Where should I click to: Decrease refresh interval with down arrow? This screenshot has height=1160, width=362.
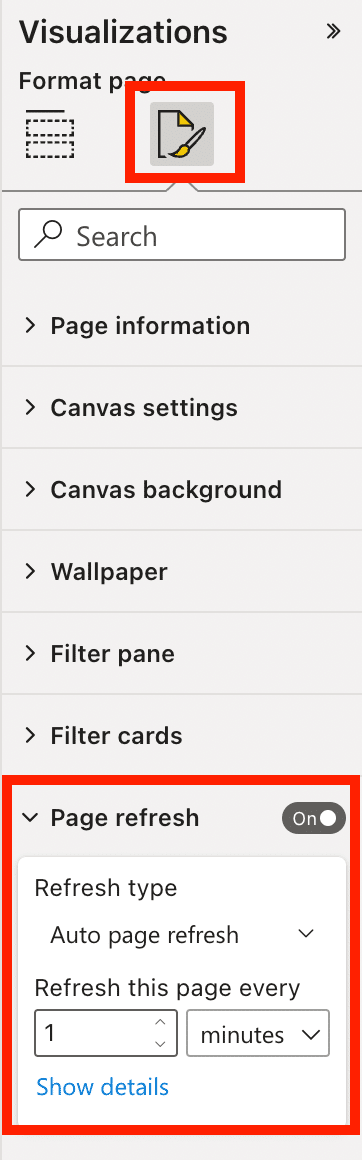tap(159, 1044)
